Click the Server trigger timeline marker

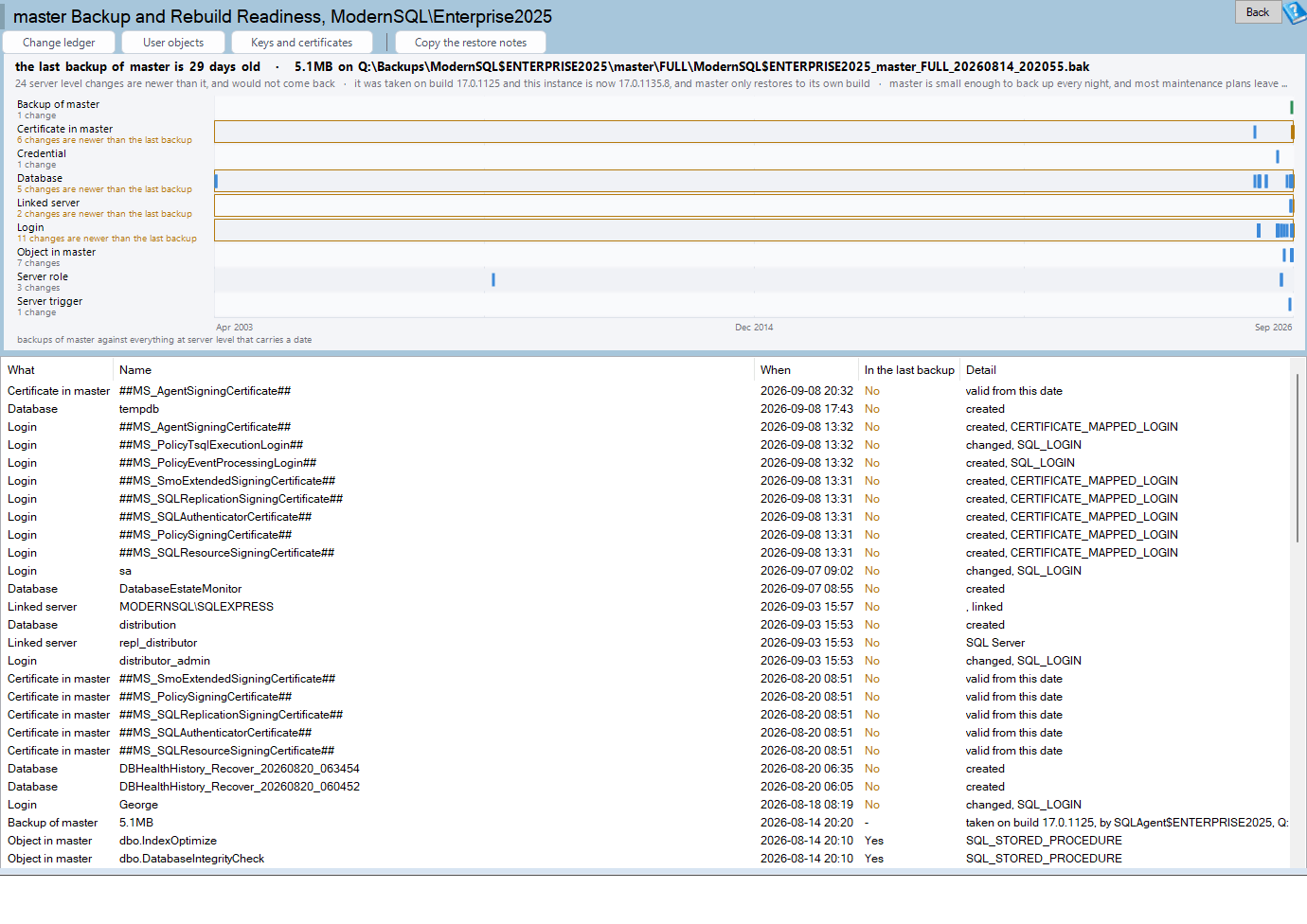click(1290, 304)
